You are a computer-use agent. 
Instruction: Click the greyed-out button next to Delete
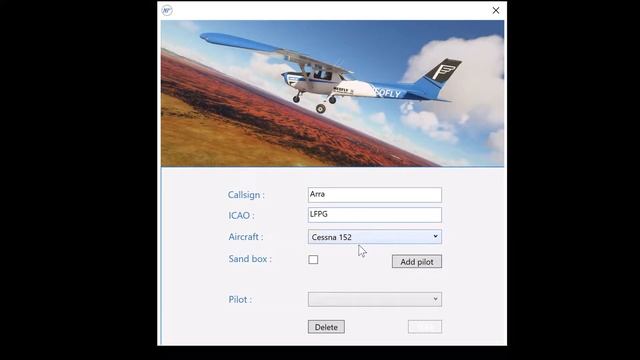click(424, 327)
